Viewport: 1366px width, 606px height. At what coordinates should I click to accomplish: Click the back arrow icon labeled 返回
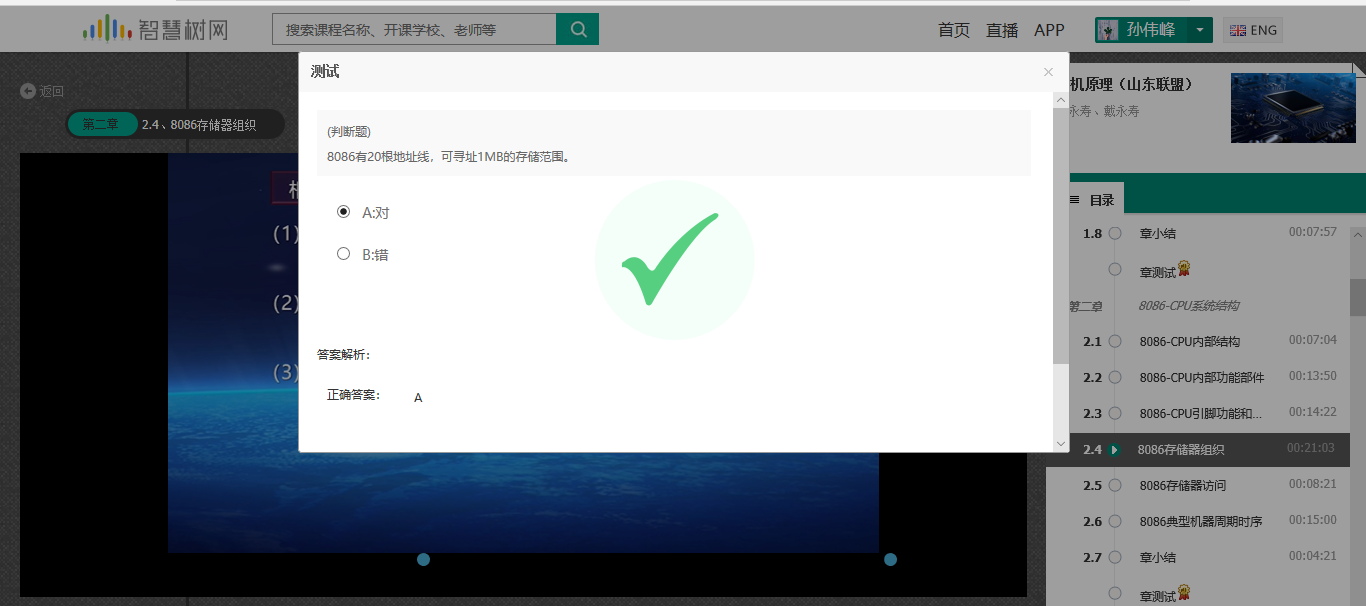click(x=28, y=91)
